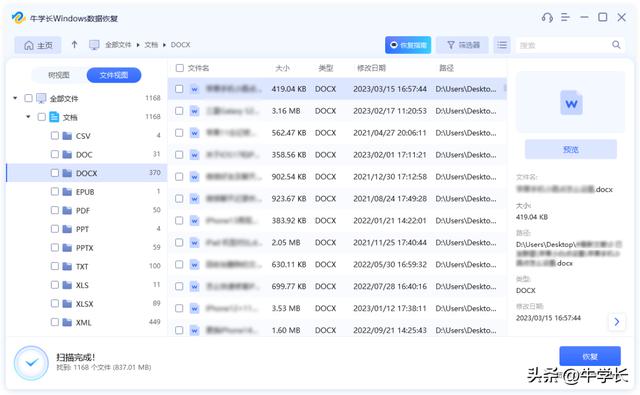This screenshot has height=395, width=640.
Task: Check the select-all 文件名 header checkbox
Action: [180, 68]
